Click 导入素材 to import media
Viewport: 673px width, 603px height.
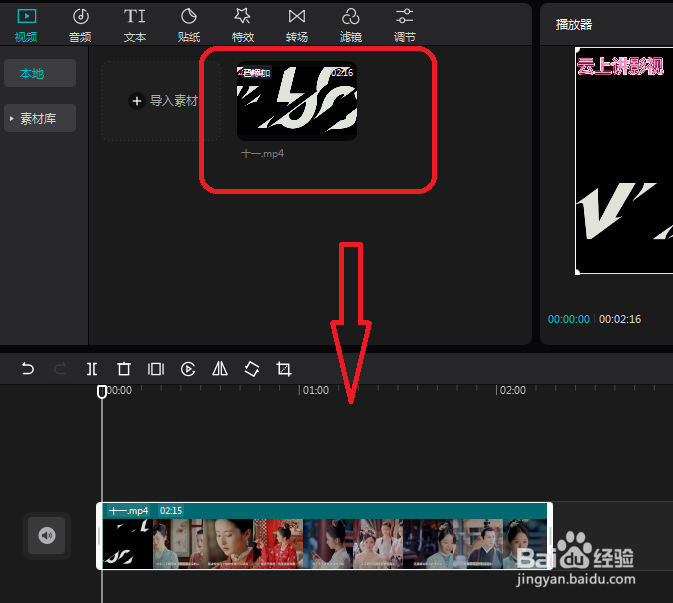(x=161, y=101)
